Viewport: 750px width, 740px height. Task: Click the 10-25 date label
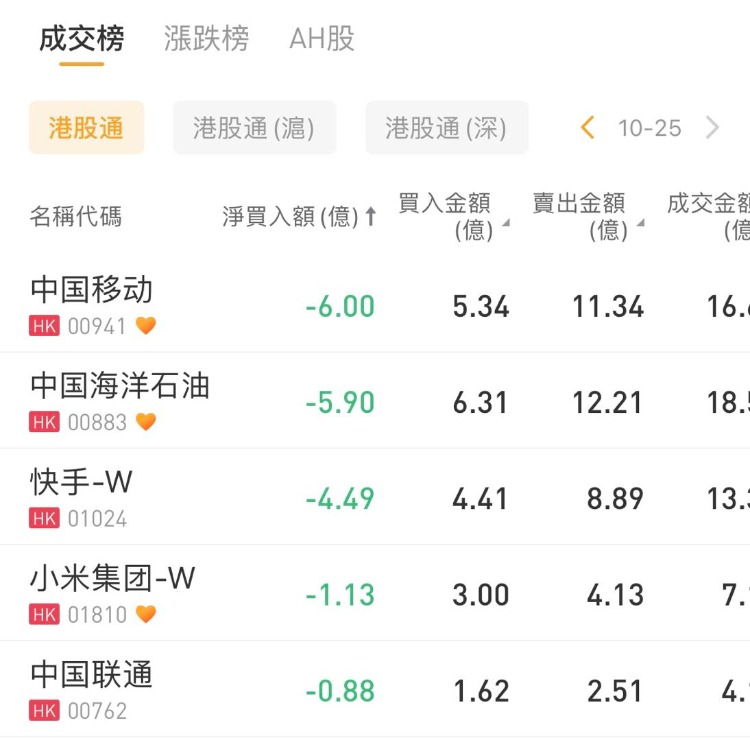pos(650,128)
